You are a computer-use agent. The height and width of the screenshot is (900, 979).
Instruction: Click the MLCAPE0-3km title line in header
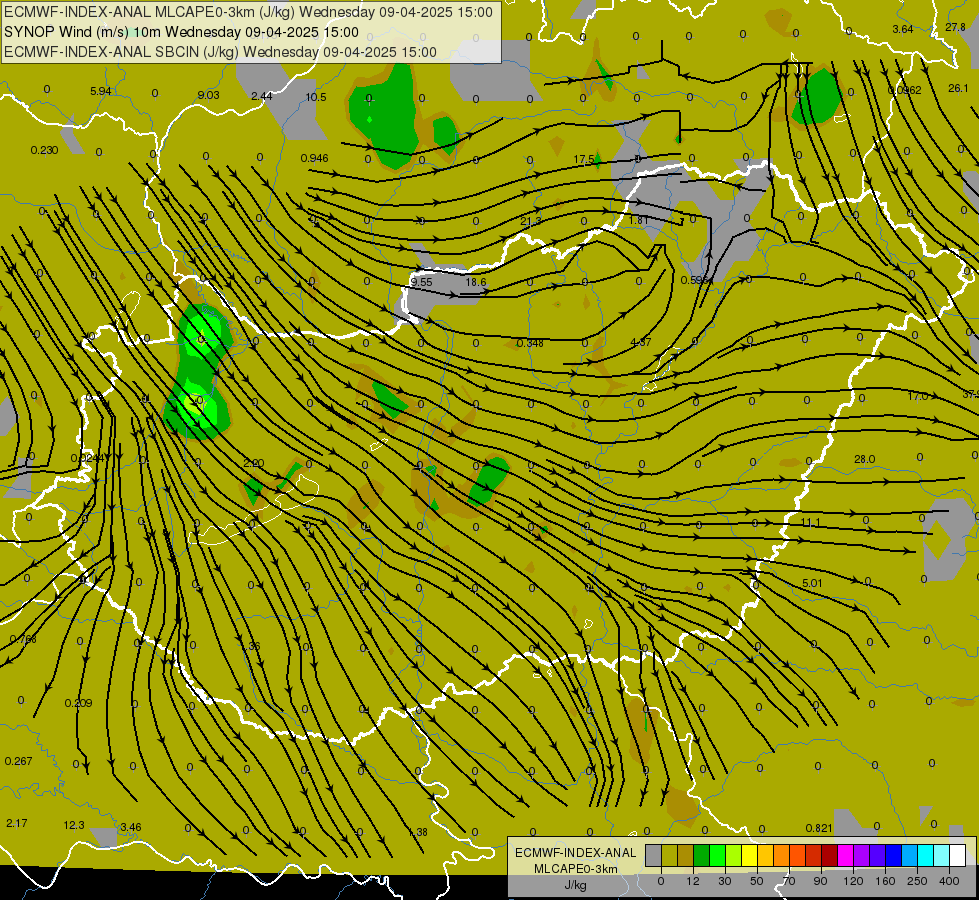[x=248, y=12]
